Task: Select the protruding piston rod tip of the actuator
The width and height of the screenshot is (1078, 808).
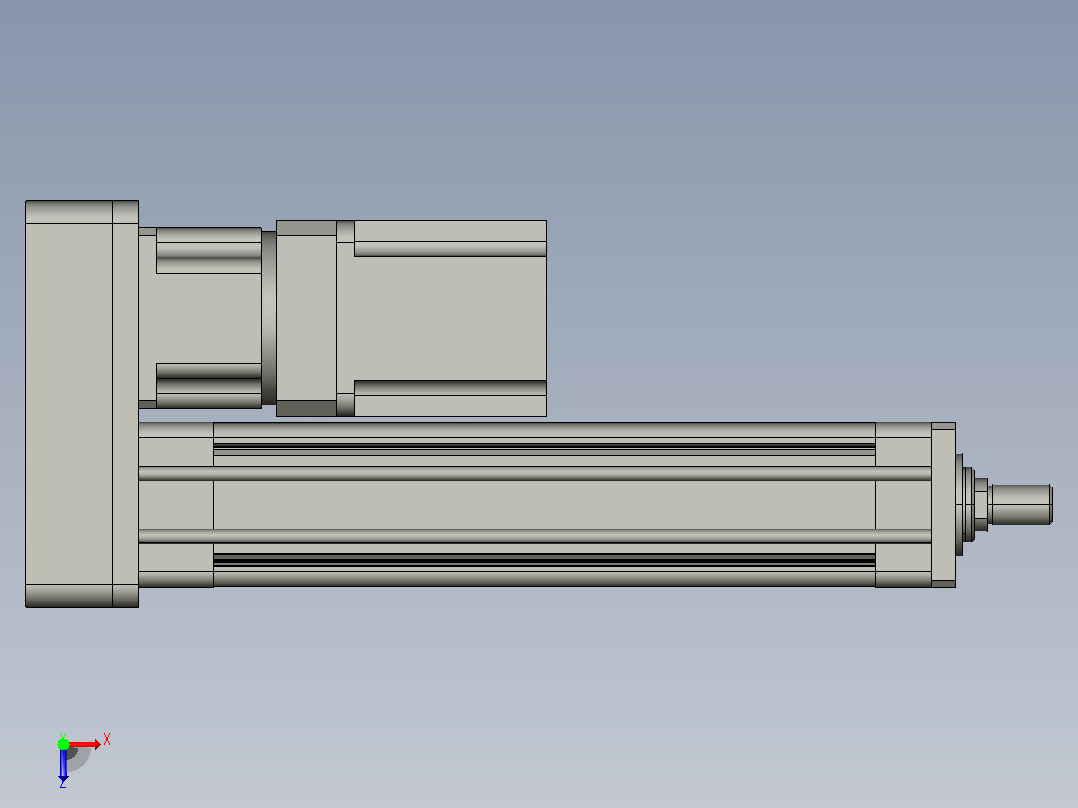Action: coord(1021,505)
